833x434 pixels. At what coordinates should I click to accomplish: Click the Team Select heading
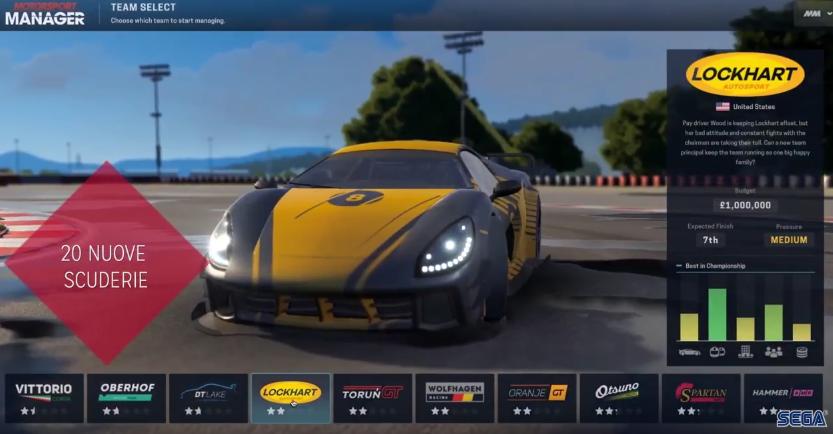point(143,7)
